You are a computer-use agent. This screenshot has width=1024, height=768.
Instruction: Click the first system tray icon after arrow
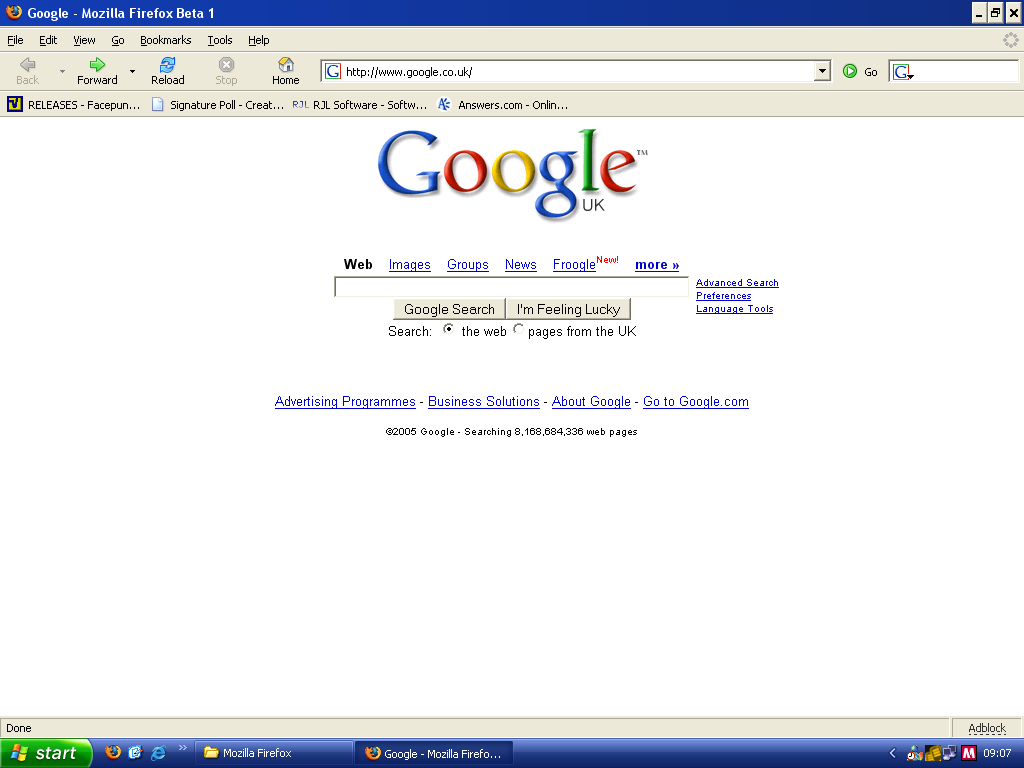click(914, 754)
